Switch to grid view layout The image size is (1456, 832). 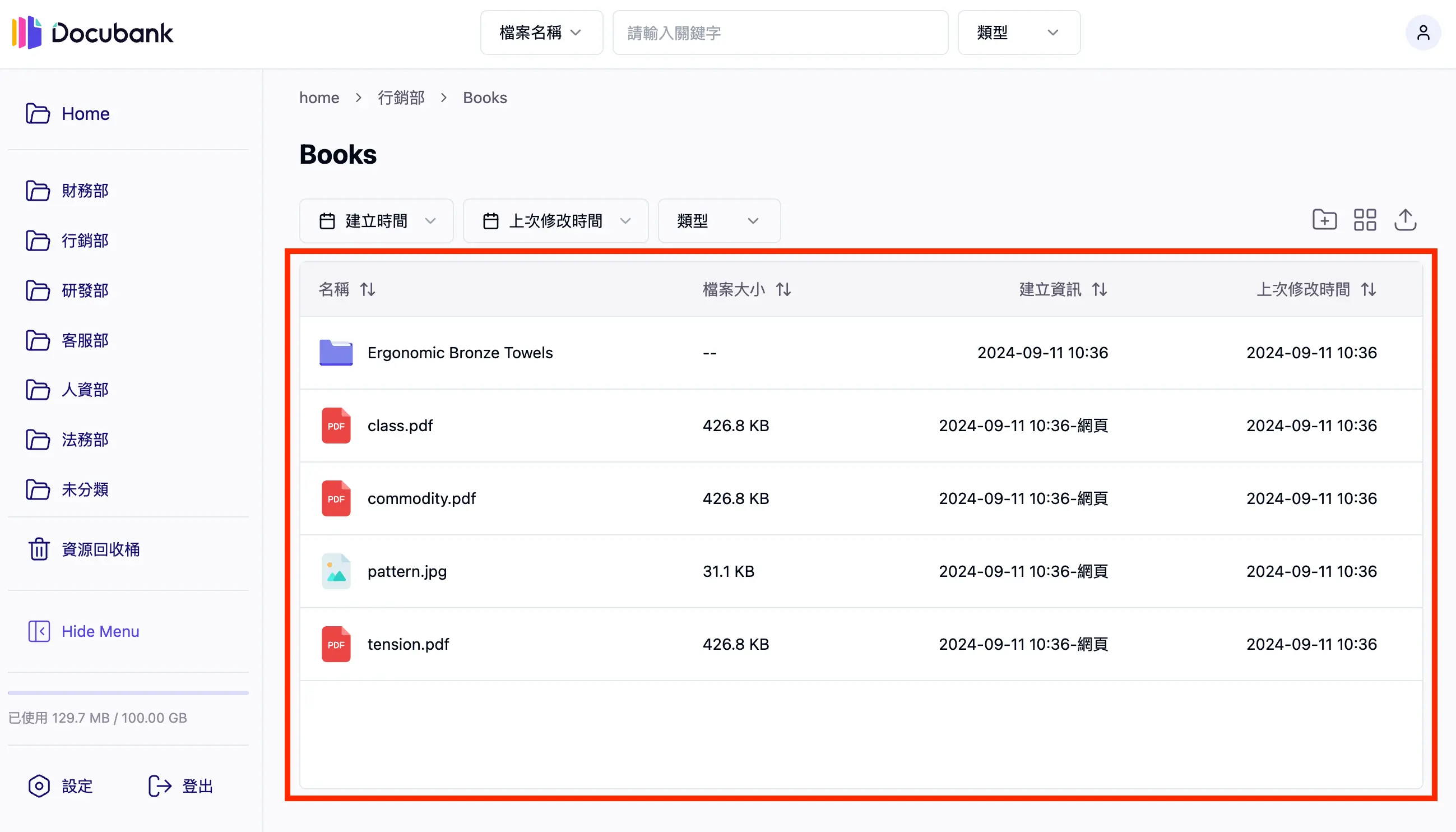(x=1365, y=219)
